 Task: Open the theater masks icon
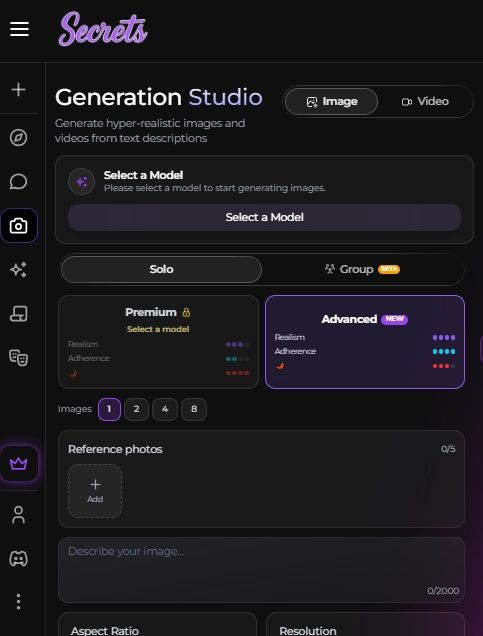tap(19, 357)
